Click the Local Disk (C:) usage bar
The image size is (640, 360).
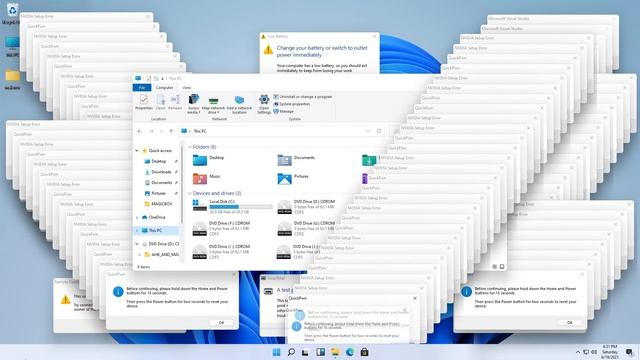(x=240, y=207)
